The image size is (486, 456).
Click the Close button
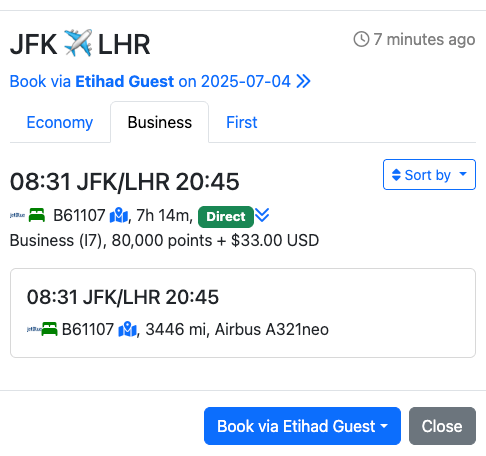[x=442, y=426]
